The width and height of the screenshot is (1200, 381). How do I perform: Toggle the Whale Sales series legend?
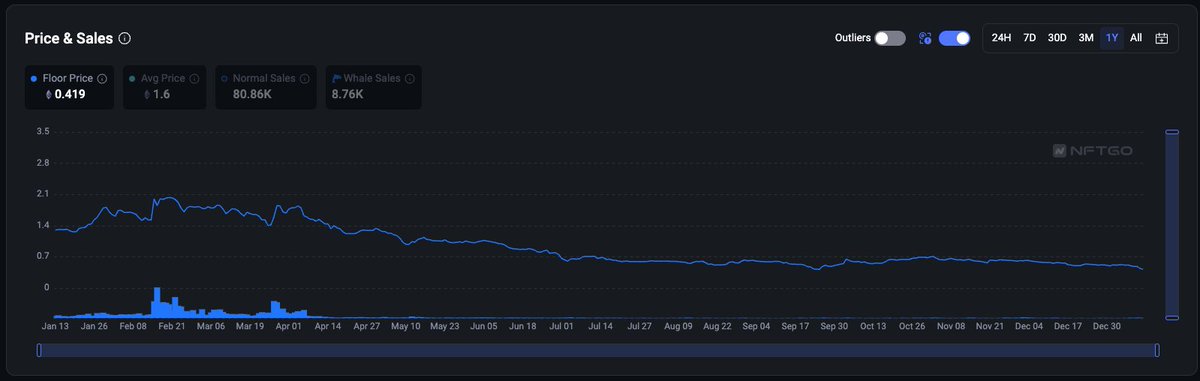[x=373, y=87]
